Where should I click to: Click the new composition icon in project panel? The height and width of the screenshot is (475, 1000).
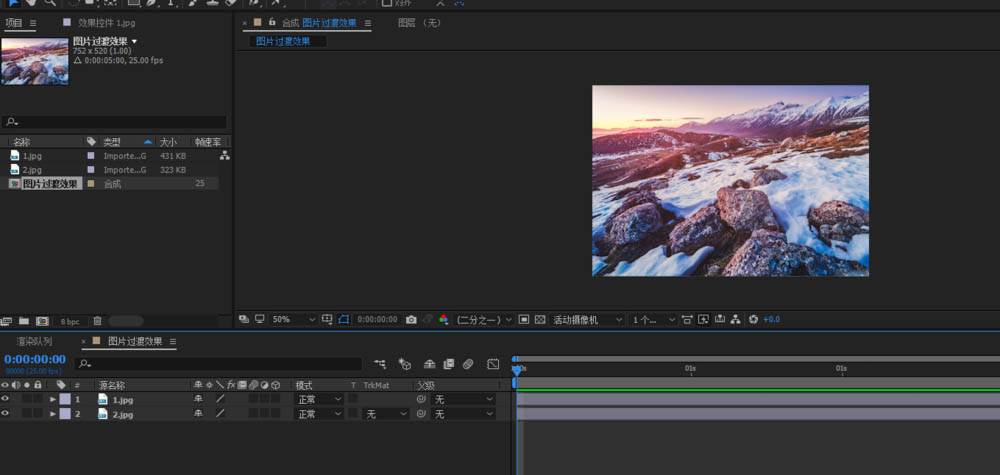coord(42,321)
